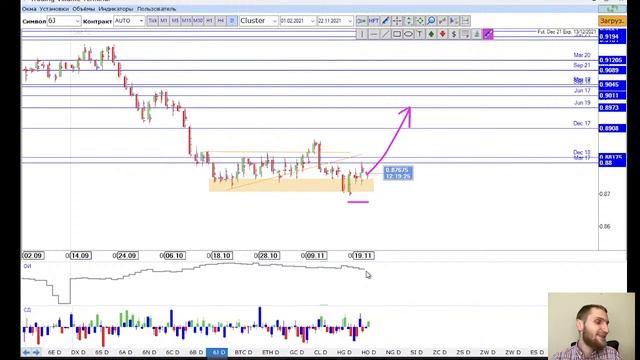The height and width of the screenshot is (360, 640).
Task: Switch to the 6A D tab
Action: coord(125,352)
